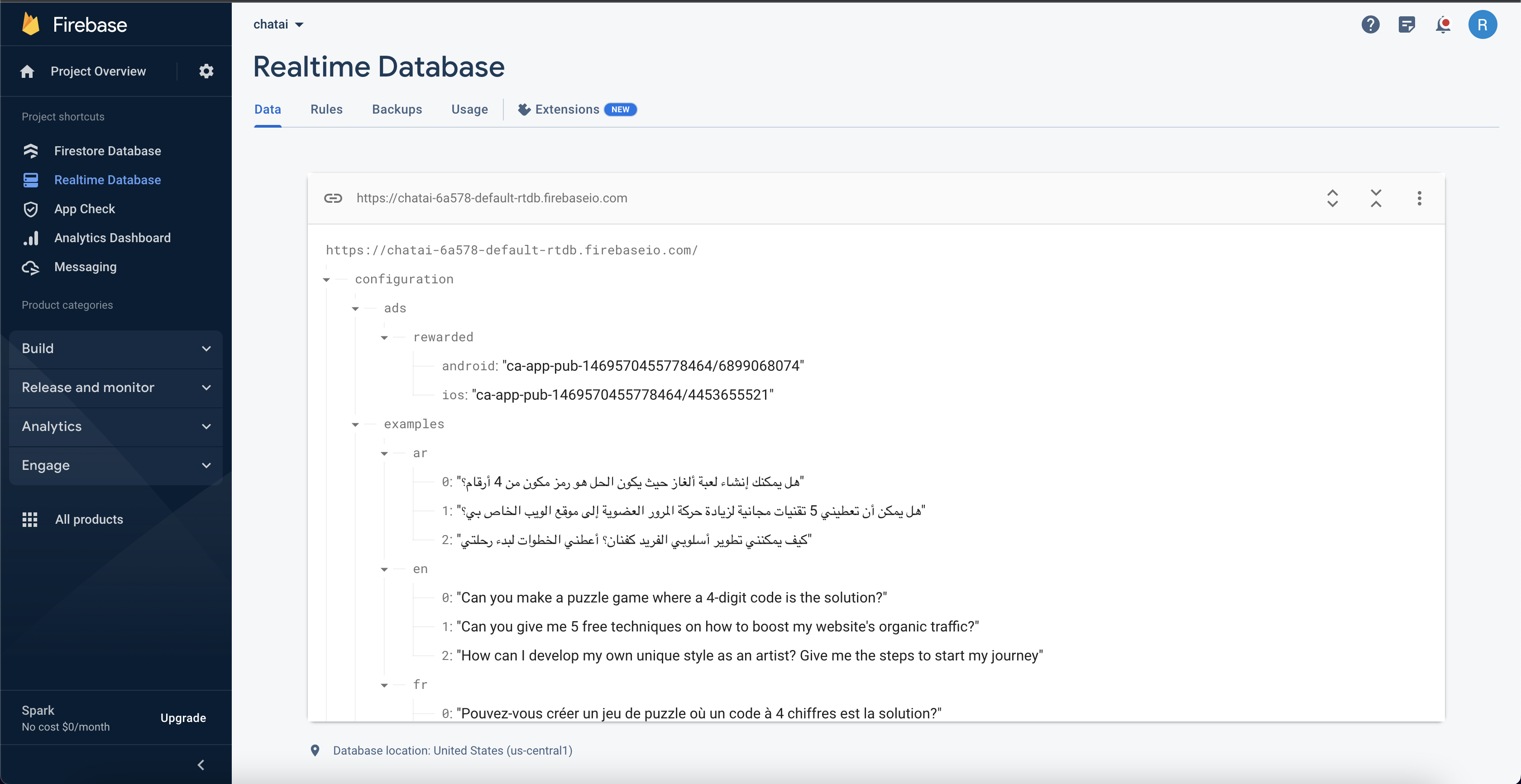Switch to the Rules tab
1521x784 pixels.
pyautogui.click(x=326, y=110)
